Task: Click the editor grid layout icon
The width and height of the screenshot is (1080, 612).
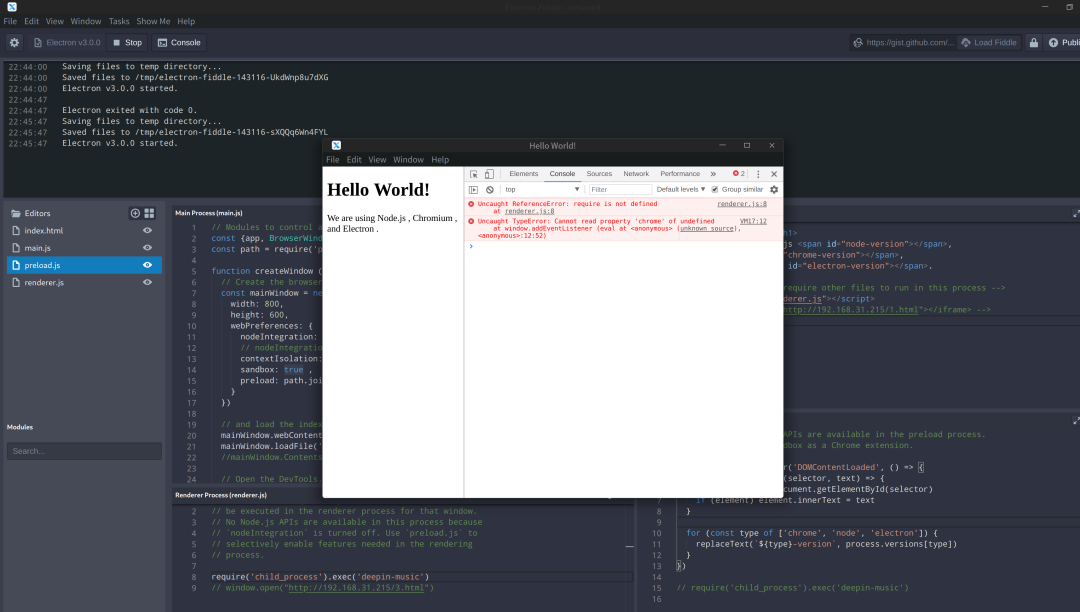Action: coord(149,213)
